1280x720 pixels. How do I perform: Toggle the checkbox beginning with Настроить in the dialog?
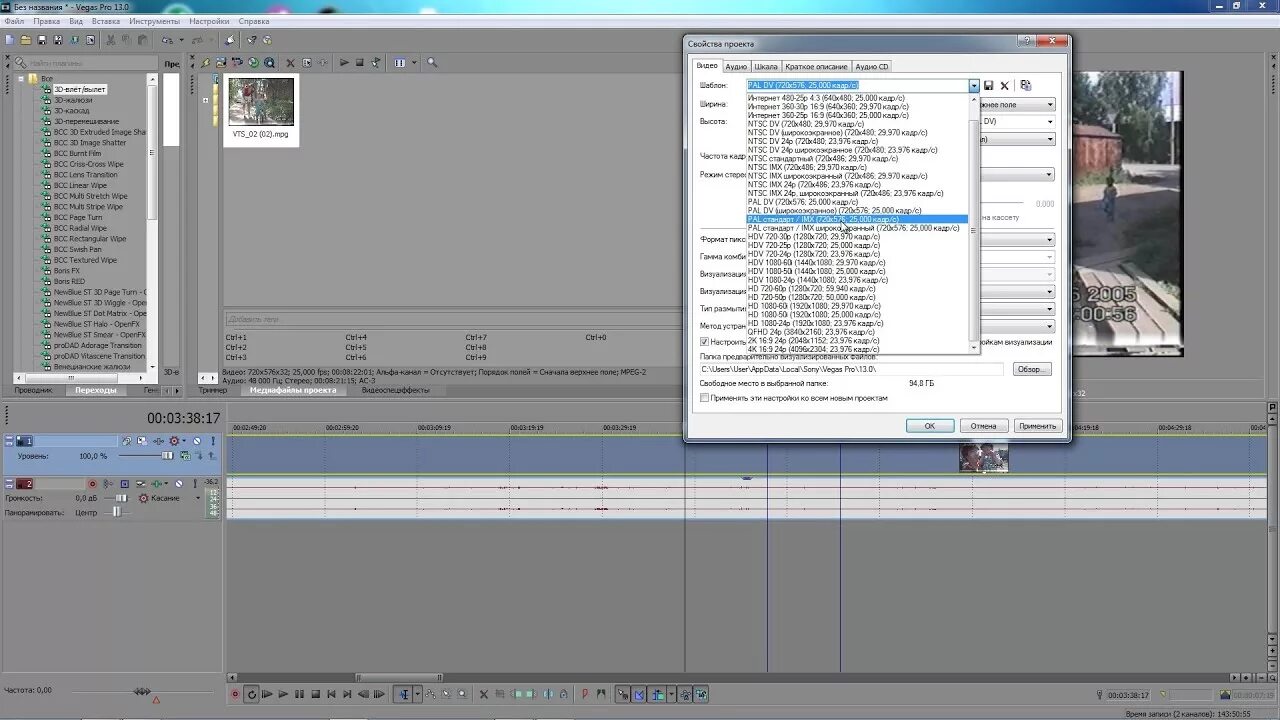705,341
